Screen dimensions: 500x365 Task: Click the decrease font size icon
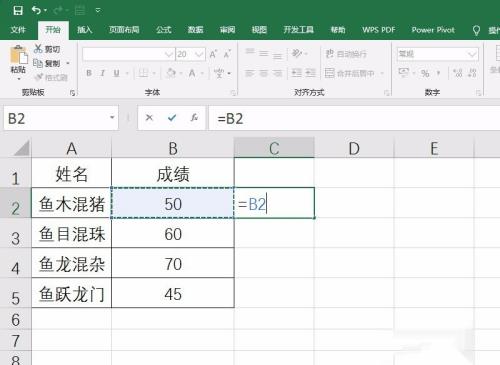click(x=227, y=54)
